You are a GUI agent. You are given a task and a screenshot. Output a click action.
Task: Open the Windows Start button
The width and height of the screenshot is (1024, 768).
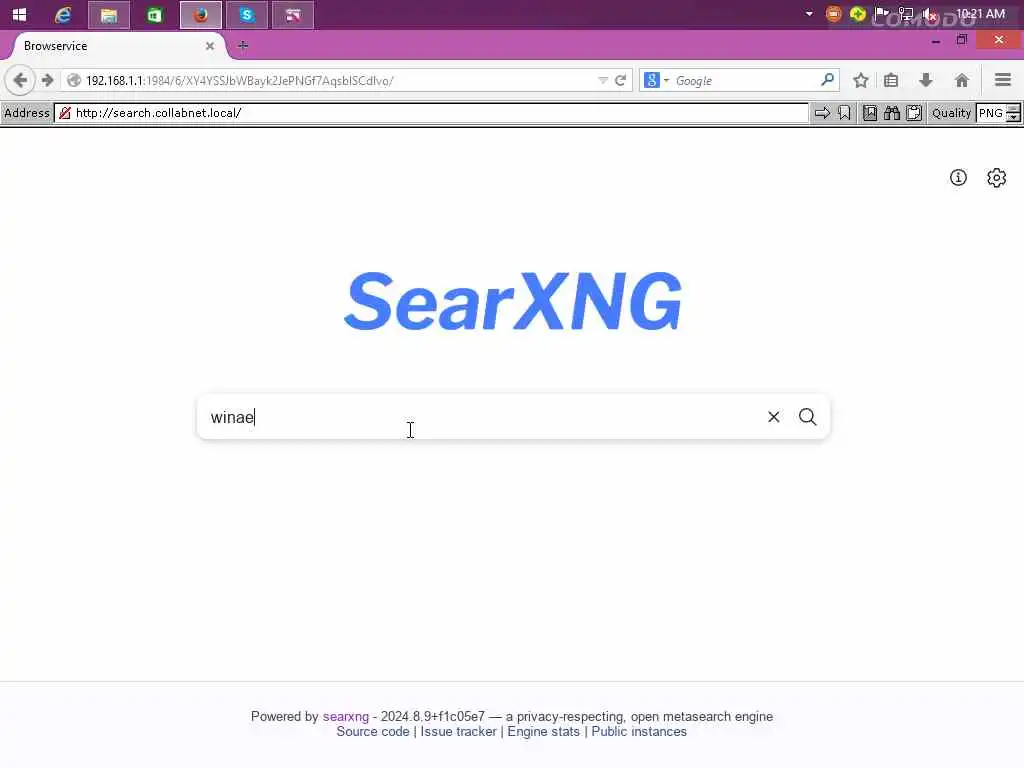(x=19, y=14)
